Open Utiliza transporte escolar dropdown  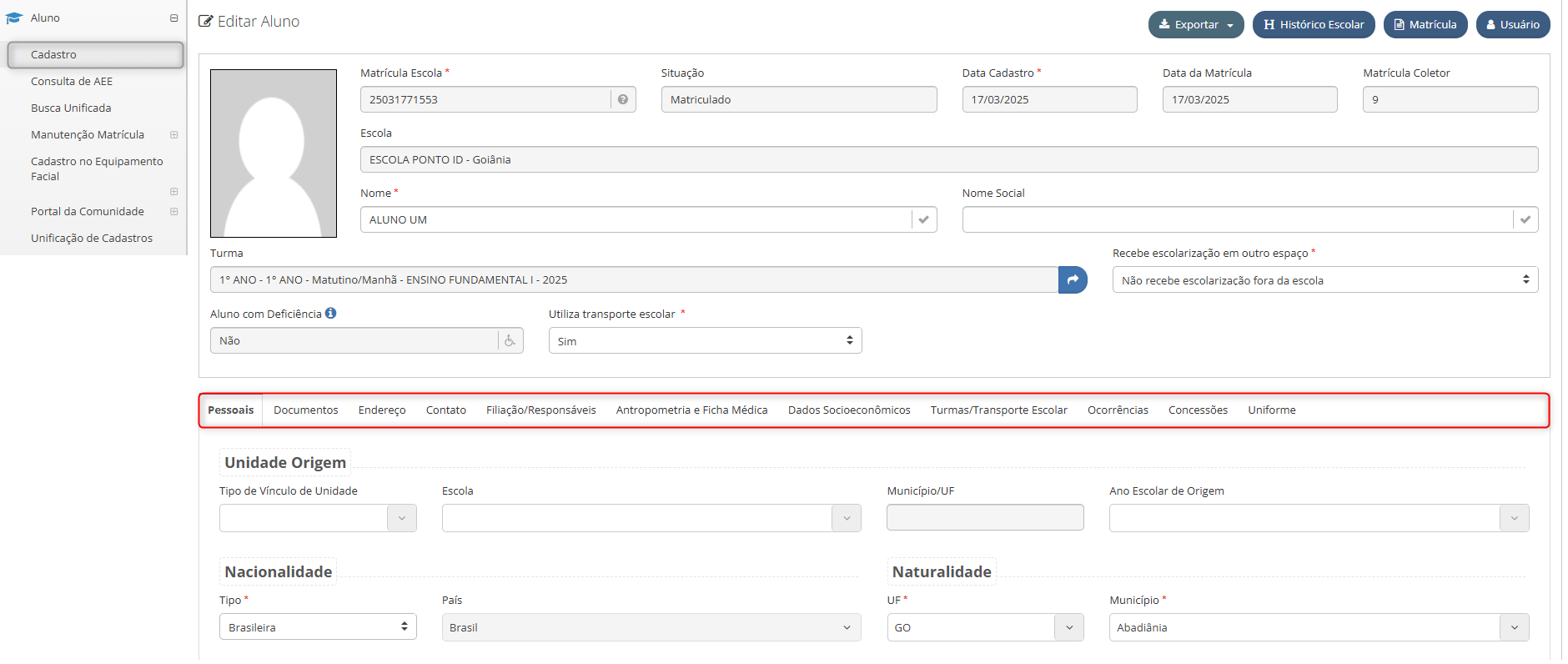pos(705,340)
